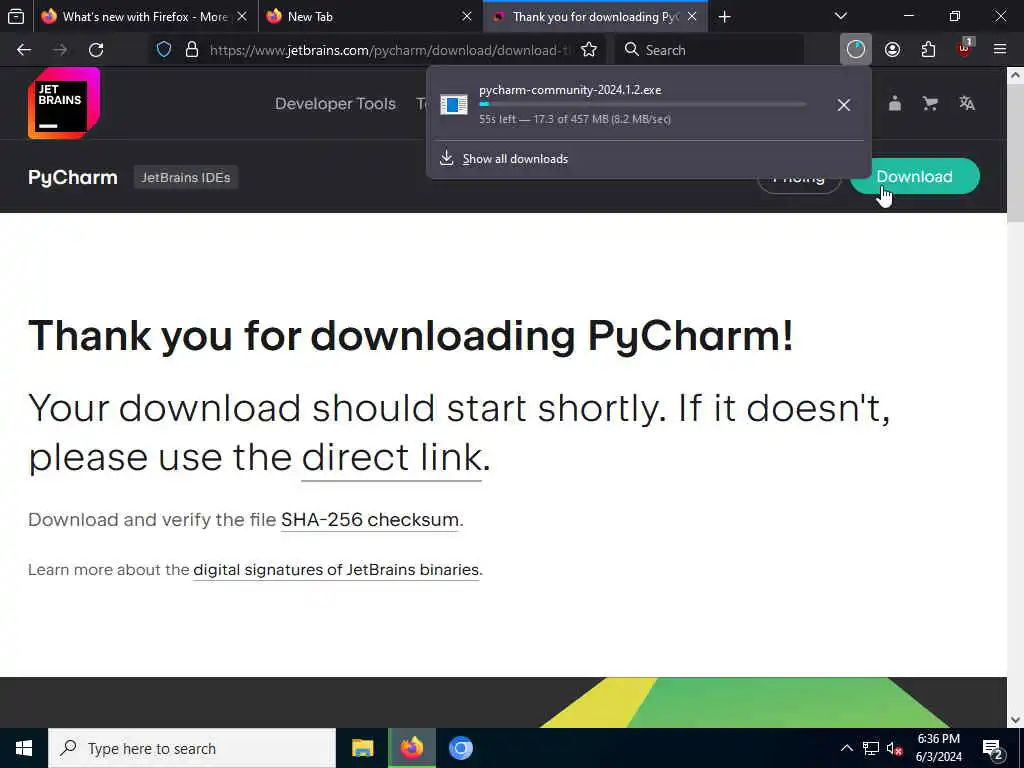
Task: Open the shopping cart icon
Action: (x=930, y=103)
